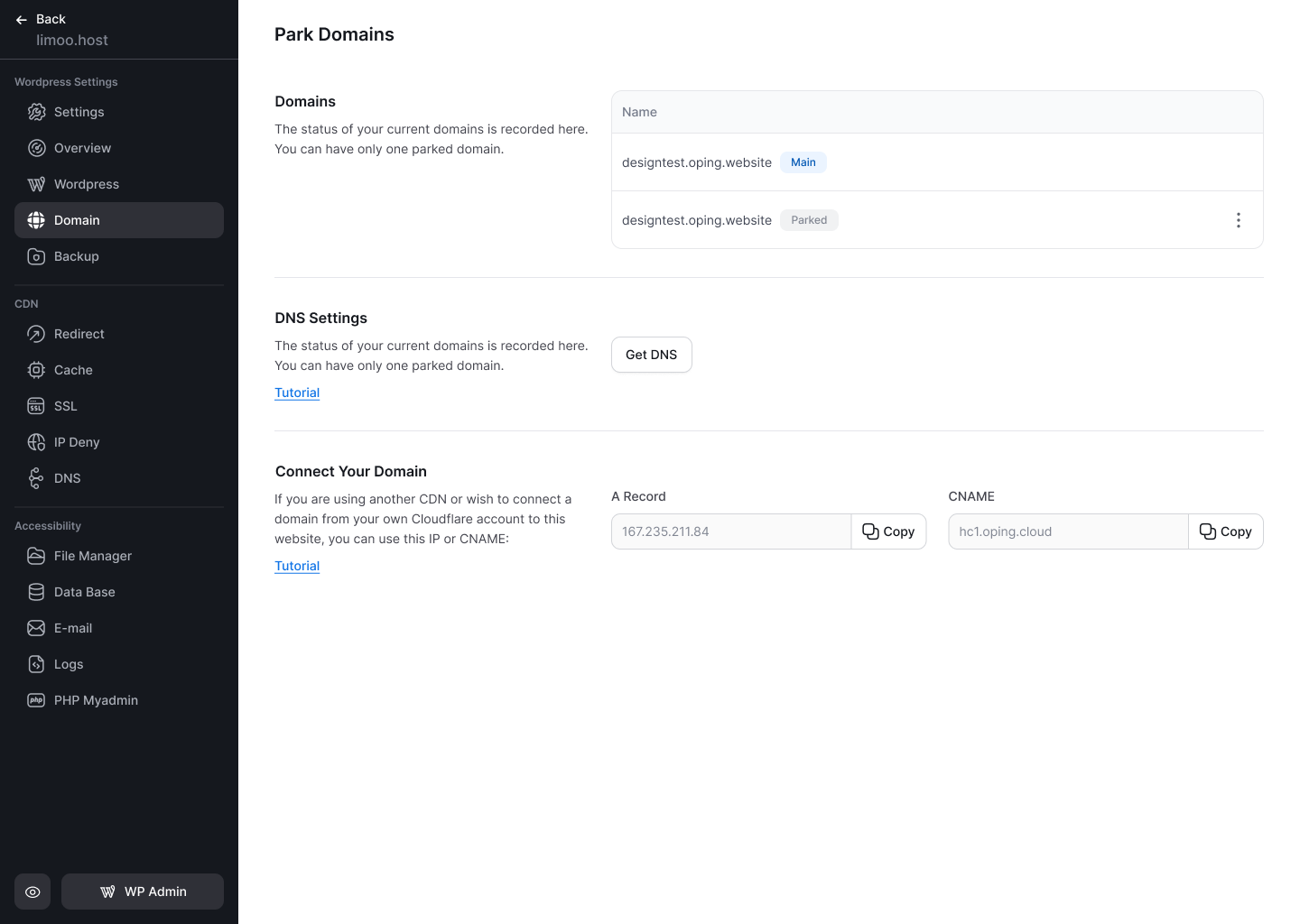Click the WP Admin button's WordPress logo
This screenshot has width=1300, height=924.
point(107,892)
